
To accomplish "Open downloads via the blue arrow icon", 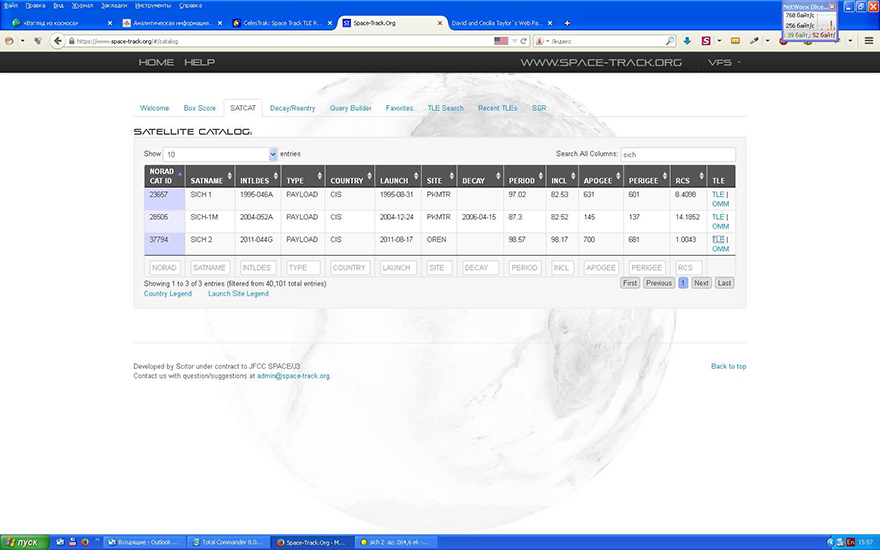I will (x=687, y=41).
